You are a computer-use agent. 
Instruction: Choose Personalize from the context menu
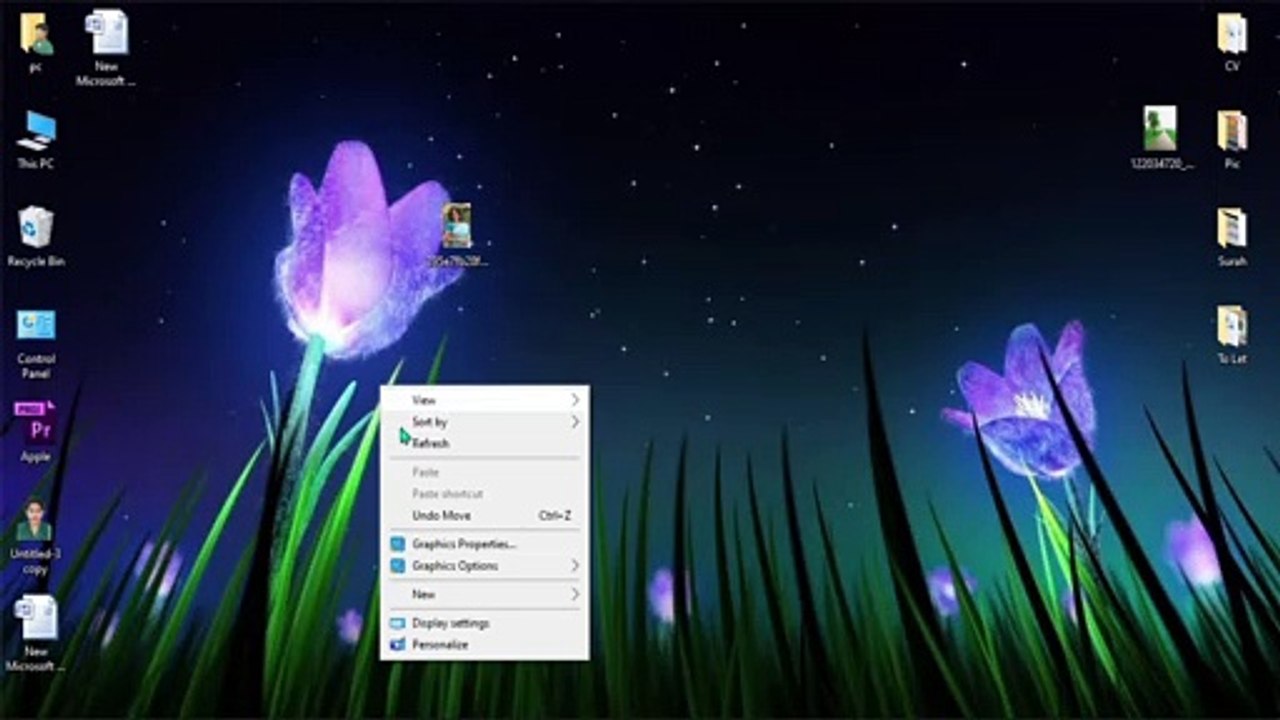coord(485,645)
